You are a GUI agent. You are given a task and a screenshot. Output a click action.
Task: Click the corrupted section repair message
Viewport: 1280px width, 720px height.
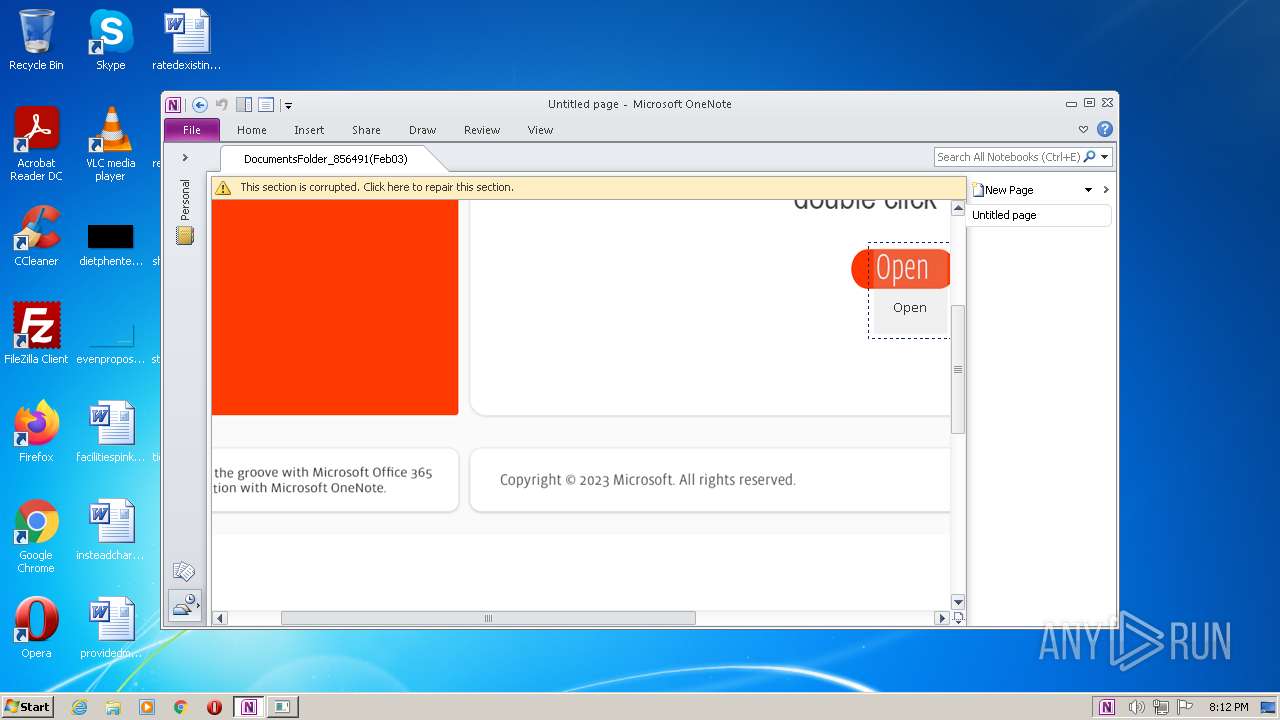point(377,187)
